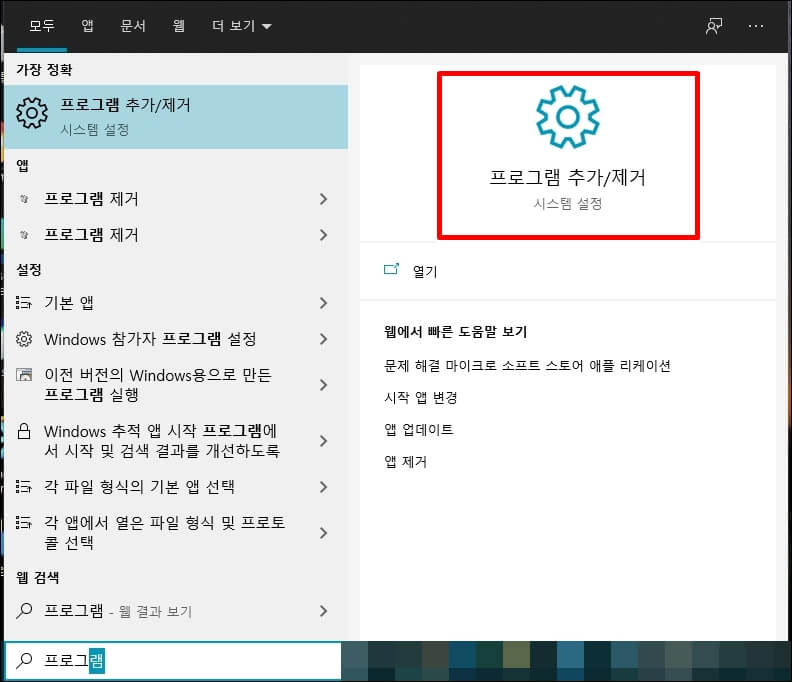Click 열기 to open the setting
This screenshot has height=682, width=792.
pos(425,271)
